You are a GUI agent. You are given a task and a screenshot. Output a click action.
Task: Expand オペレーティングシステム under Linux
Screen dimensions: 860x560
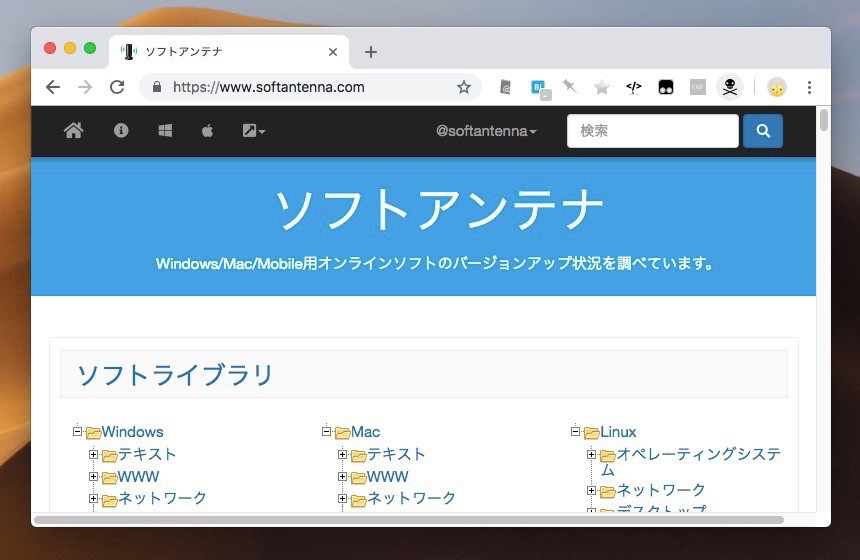591,454
